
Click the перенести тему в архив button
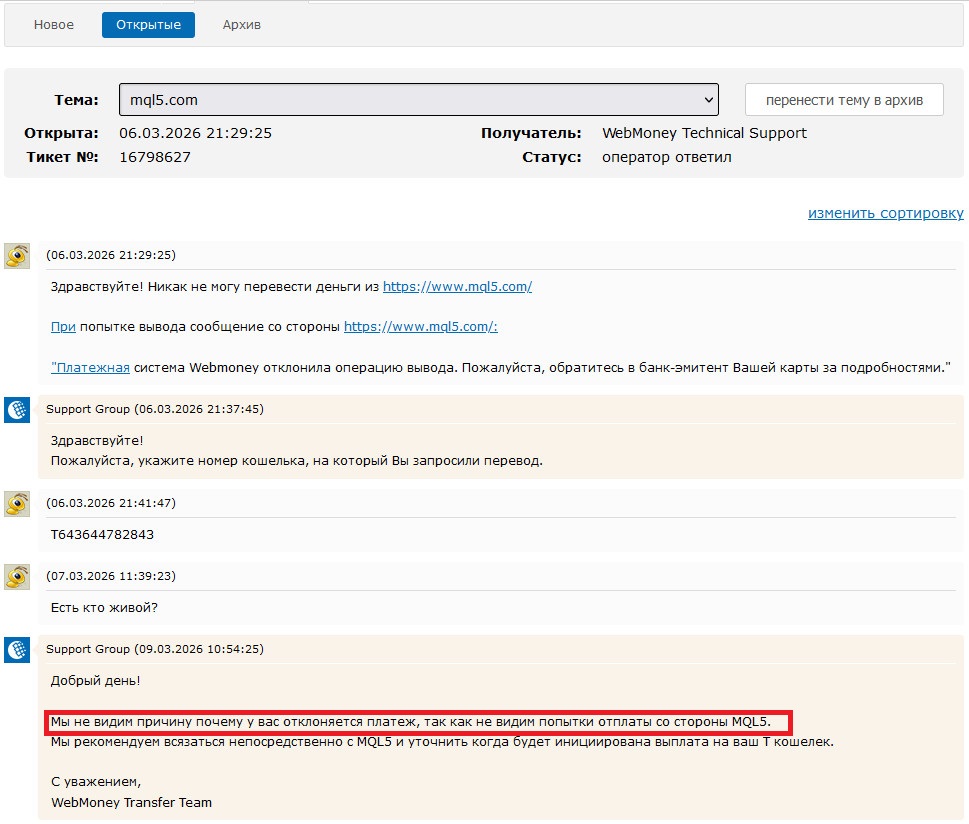click(x=844, y=100)
